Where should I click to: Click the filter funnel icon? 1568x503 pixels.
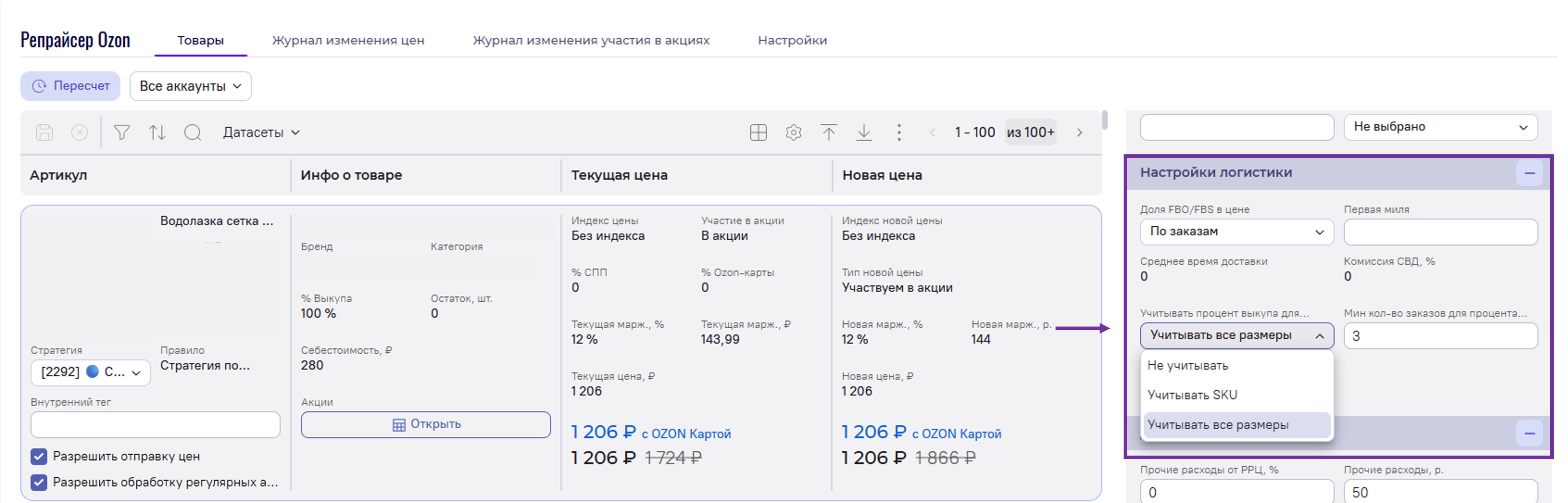122,132
